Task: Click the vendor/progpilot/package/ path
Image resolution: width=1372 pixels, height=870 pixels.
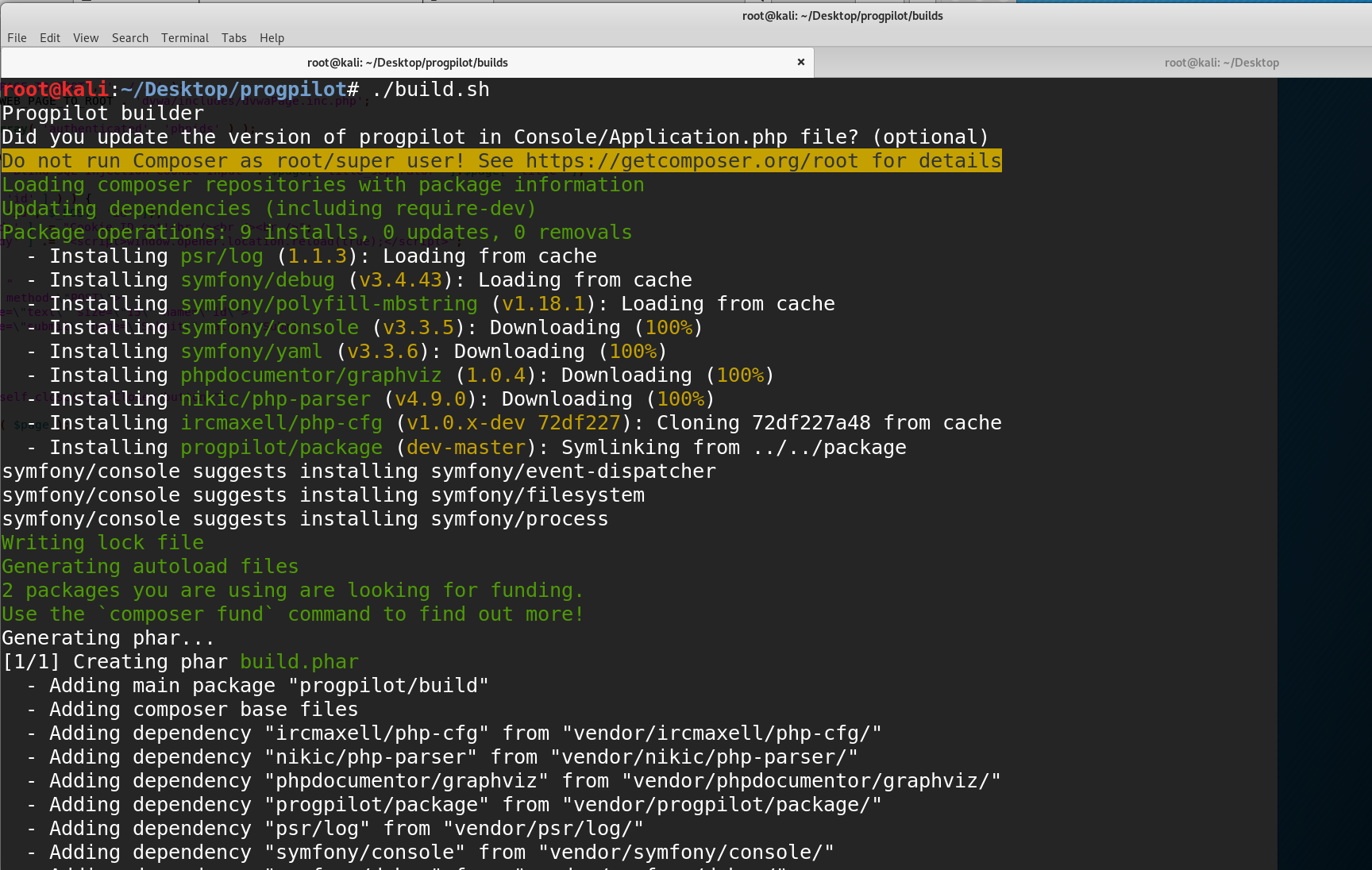Action: pos(722,805)
